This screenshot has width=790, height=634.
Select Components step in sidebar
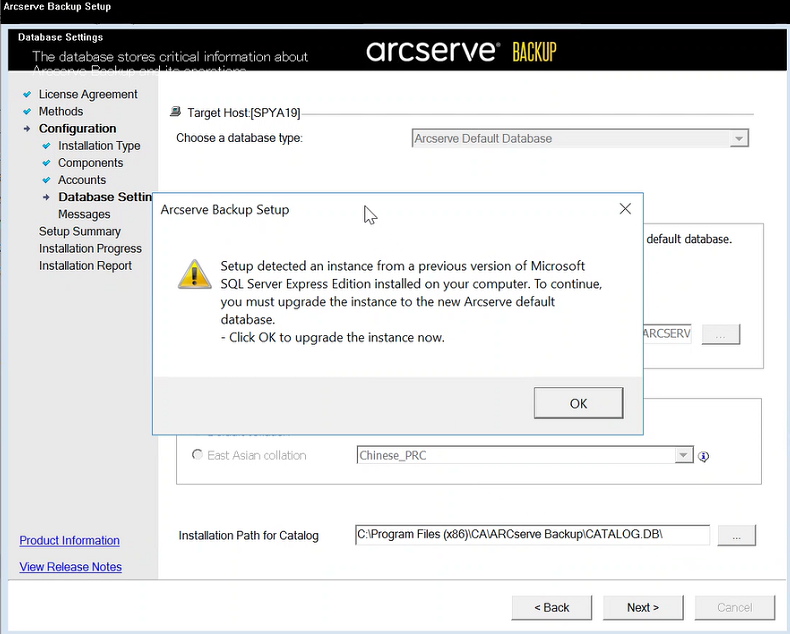91,163
